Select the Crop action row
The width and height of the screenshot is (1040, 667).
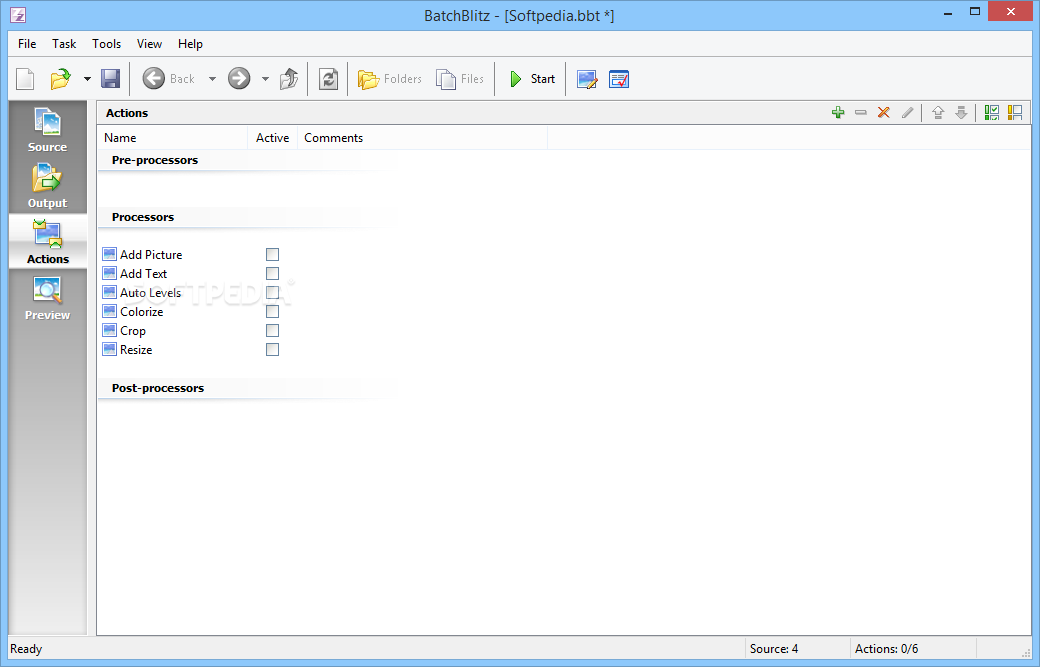pos(133,331)
